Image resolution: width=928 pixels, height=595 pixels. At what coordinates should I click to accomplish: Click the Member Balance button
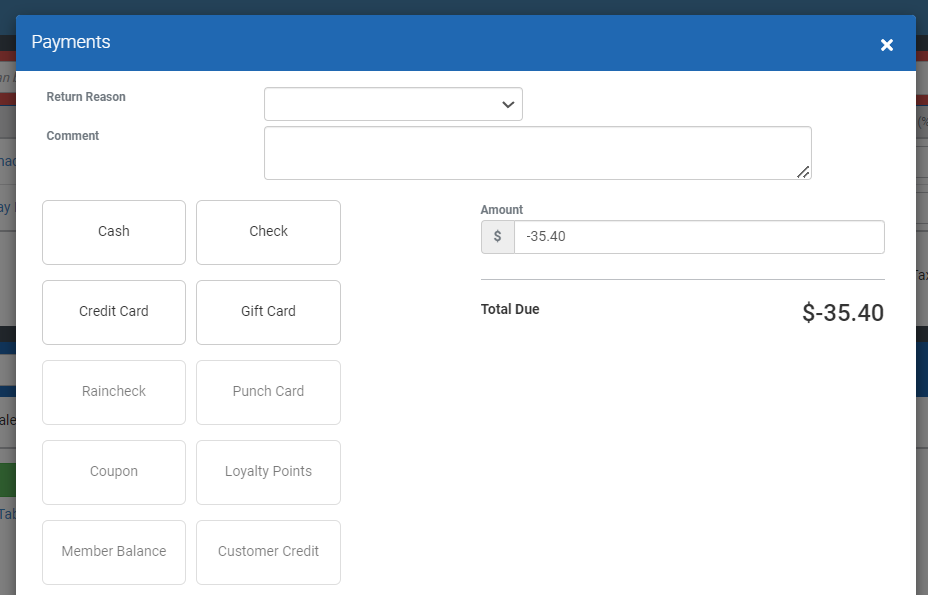pos(114,552)
